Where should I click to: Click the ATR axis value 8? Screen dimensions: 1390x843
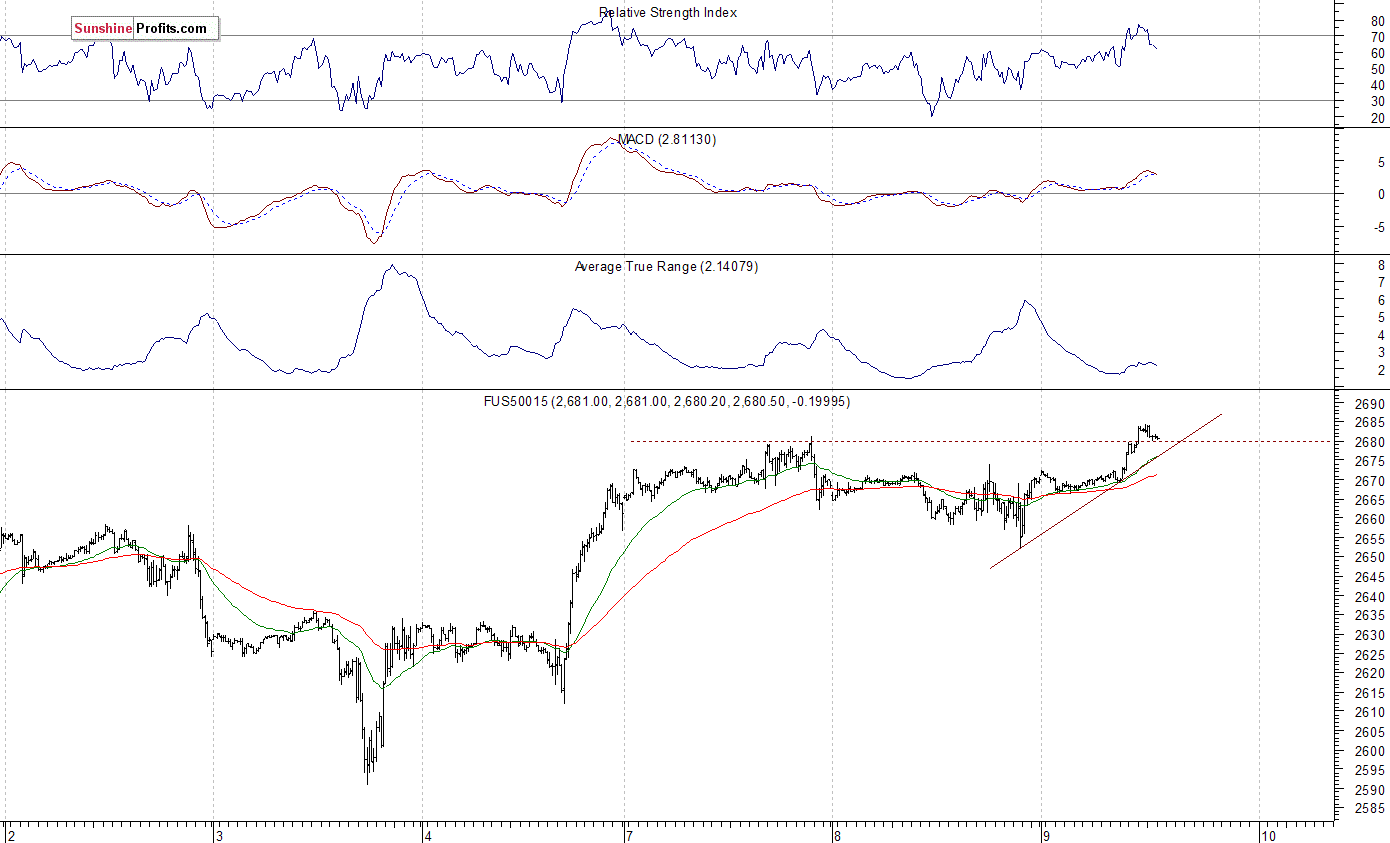pos(1381,265)
